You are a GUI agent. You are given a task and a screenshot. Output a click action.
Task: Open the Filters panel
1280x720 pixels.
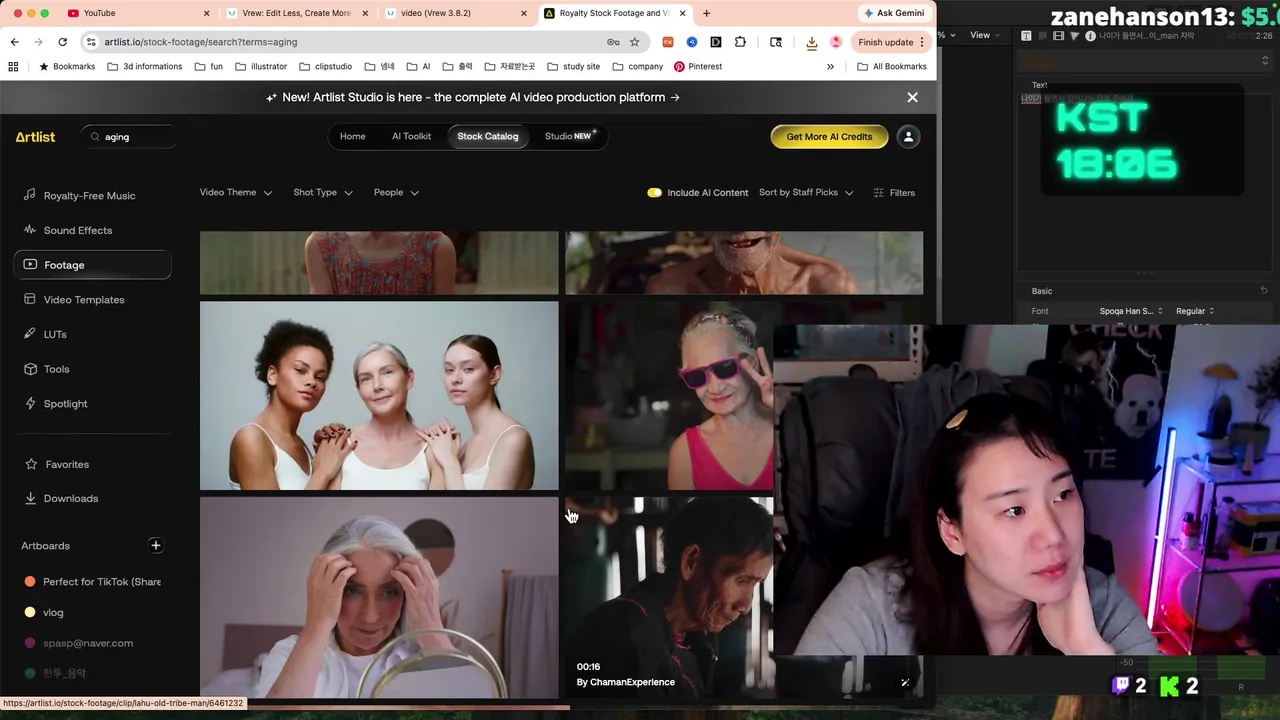[894, 193]
